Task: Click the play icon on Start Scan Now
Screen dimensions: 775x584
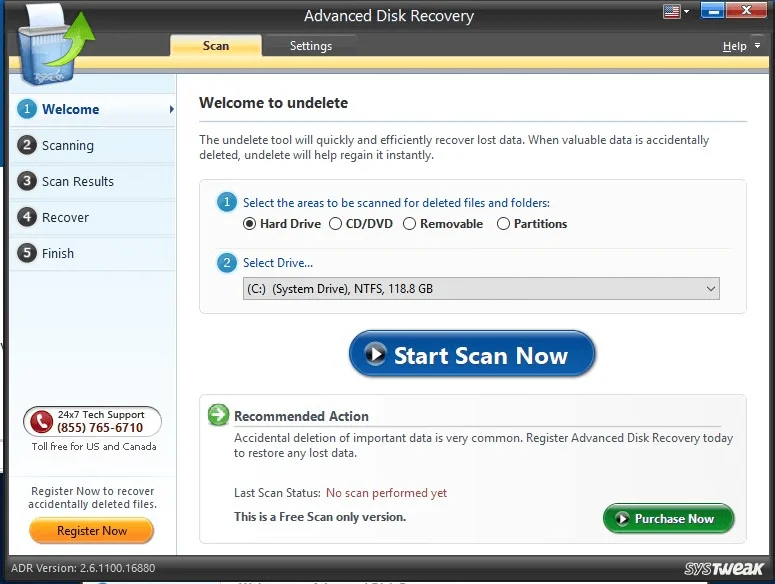Action: [375, 354]
